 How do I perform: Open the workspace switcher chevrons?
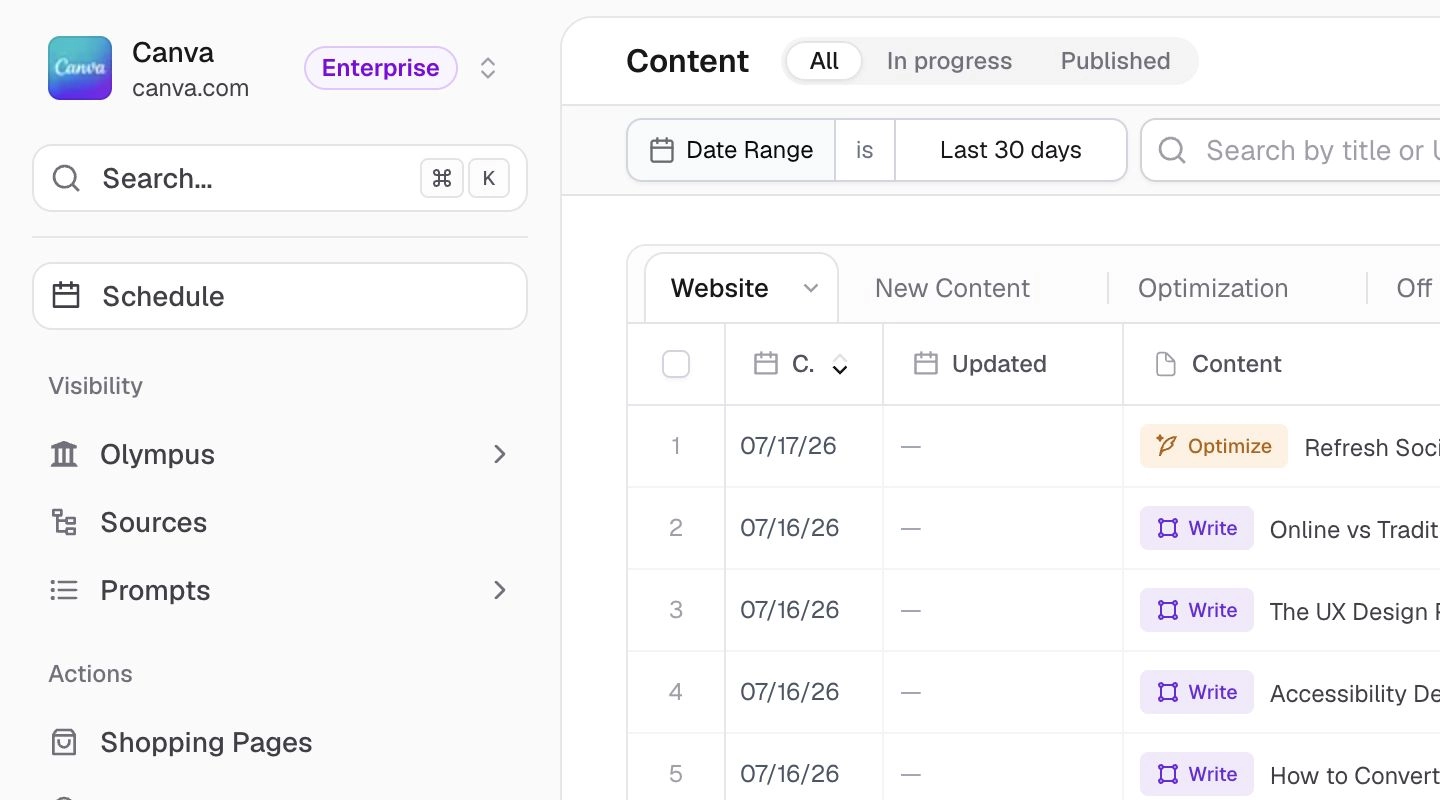pyautogui.click(x=488, y=68)
